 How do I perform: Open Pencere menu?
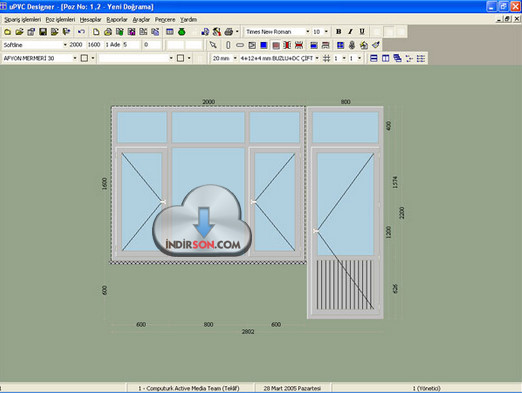pos(165,20)
